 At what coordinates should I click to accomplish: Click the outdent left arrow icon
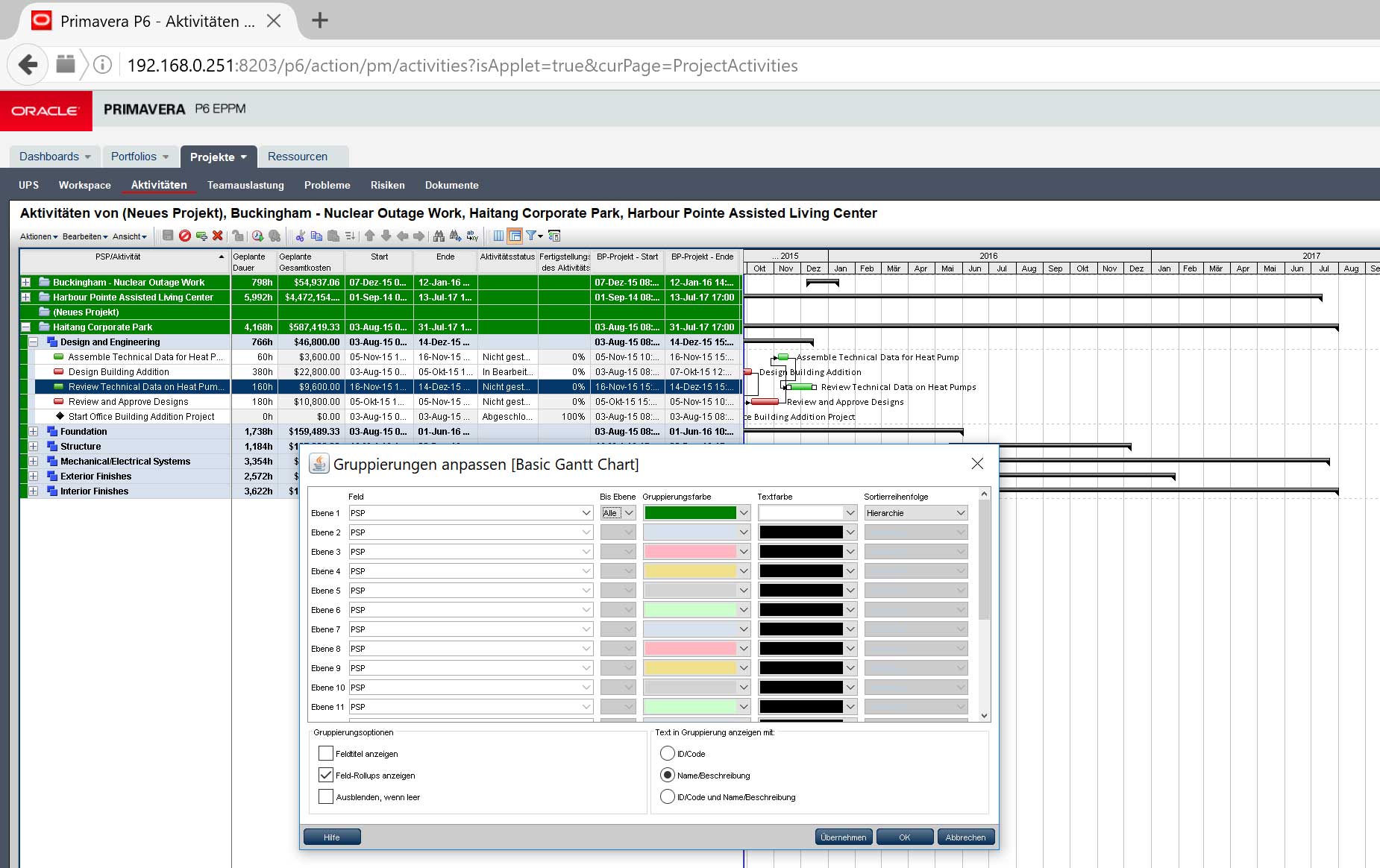point(402,236)
